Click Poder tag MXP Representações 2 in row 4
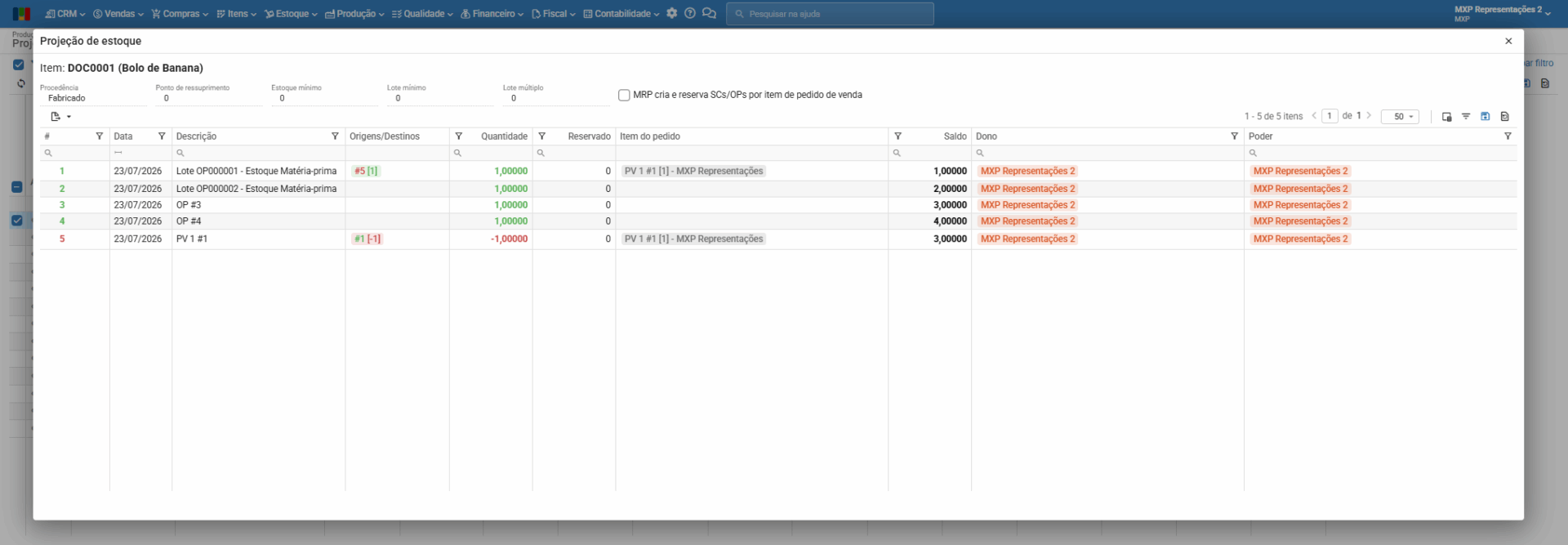The width and height of the screenshot is (1568, 545). point(1300,221)
